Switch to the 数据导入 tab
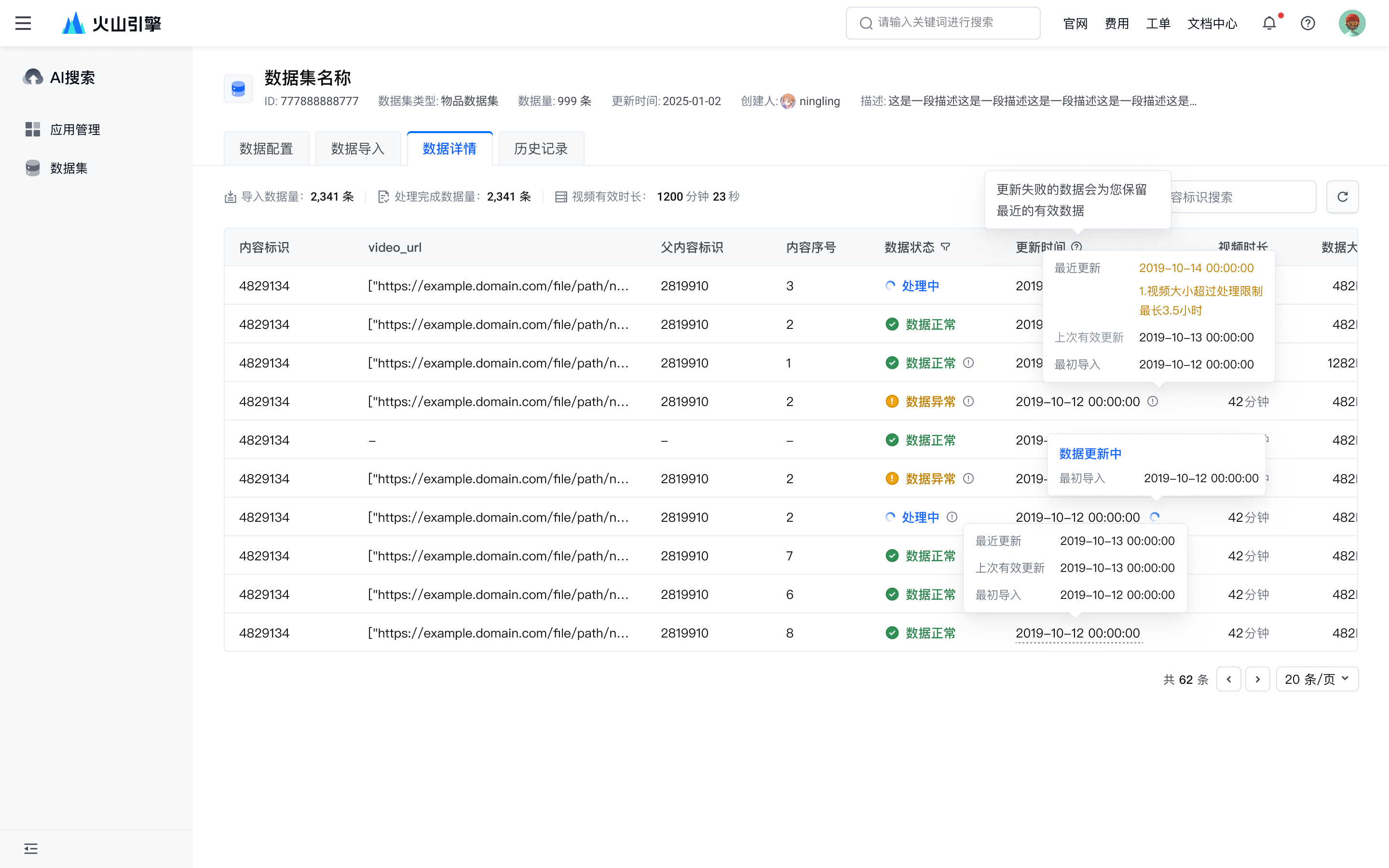The width and height of the screenshot is (1389, 868). pyautogui.click(x=357, y=149)
